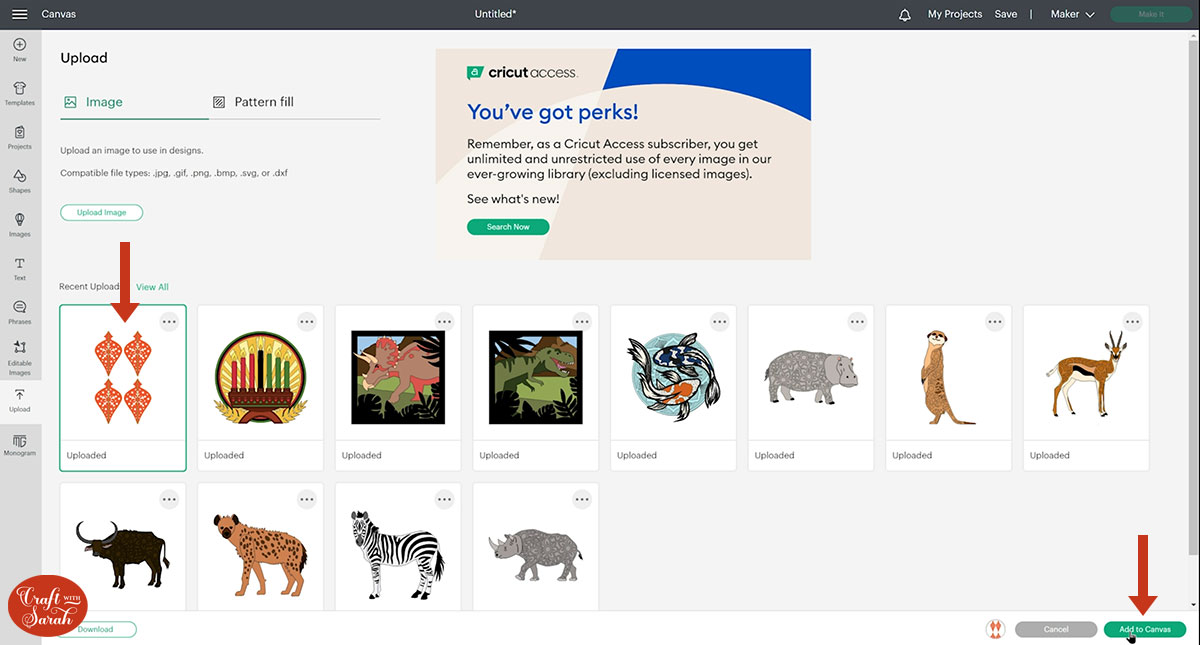
Task: Expand the Maker machine dropdown
Action: [x=1072, y=15]
